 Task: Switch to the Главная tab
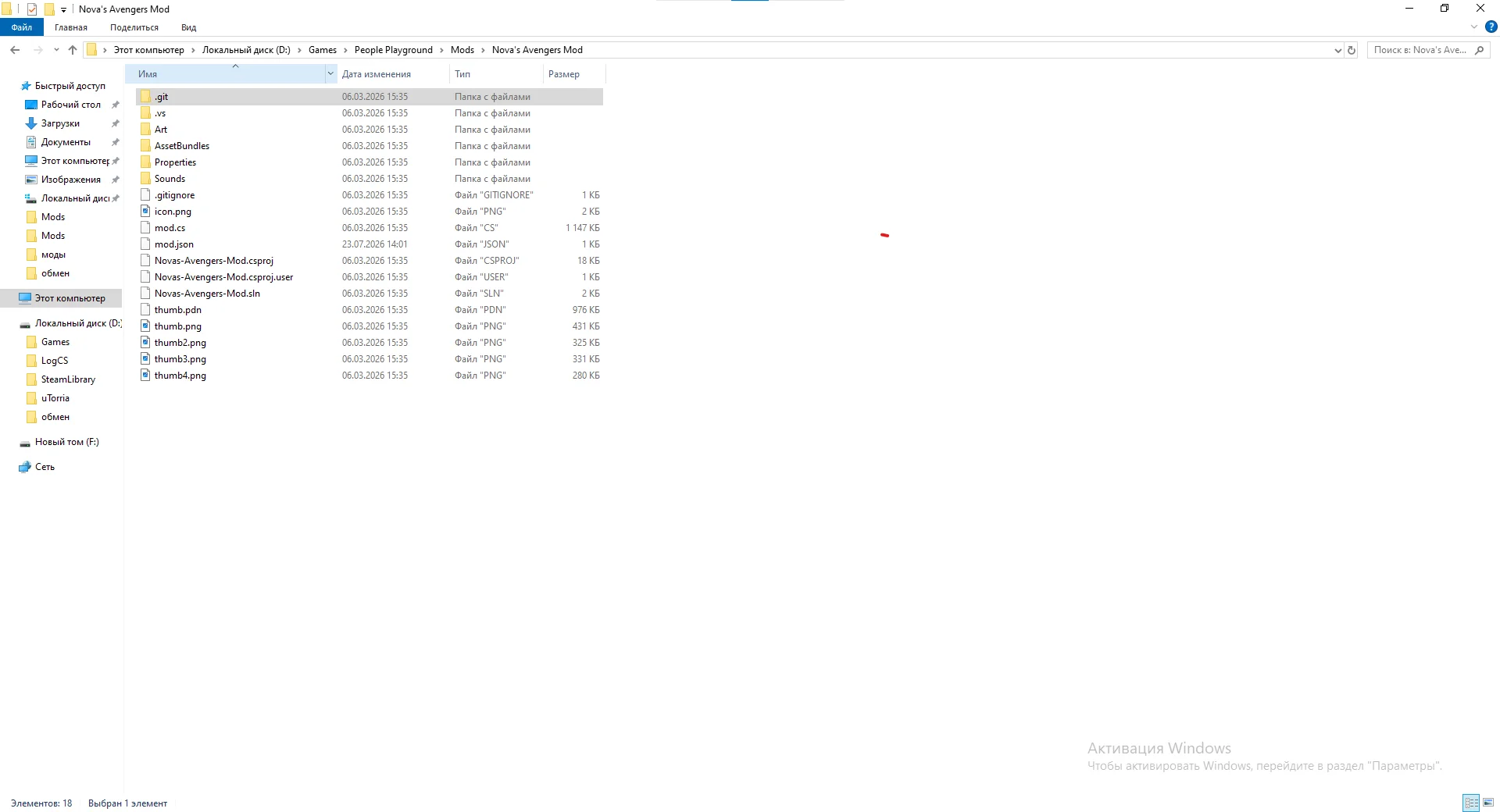click(71, 27)
